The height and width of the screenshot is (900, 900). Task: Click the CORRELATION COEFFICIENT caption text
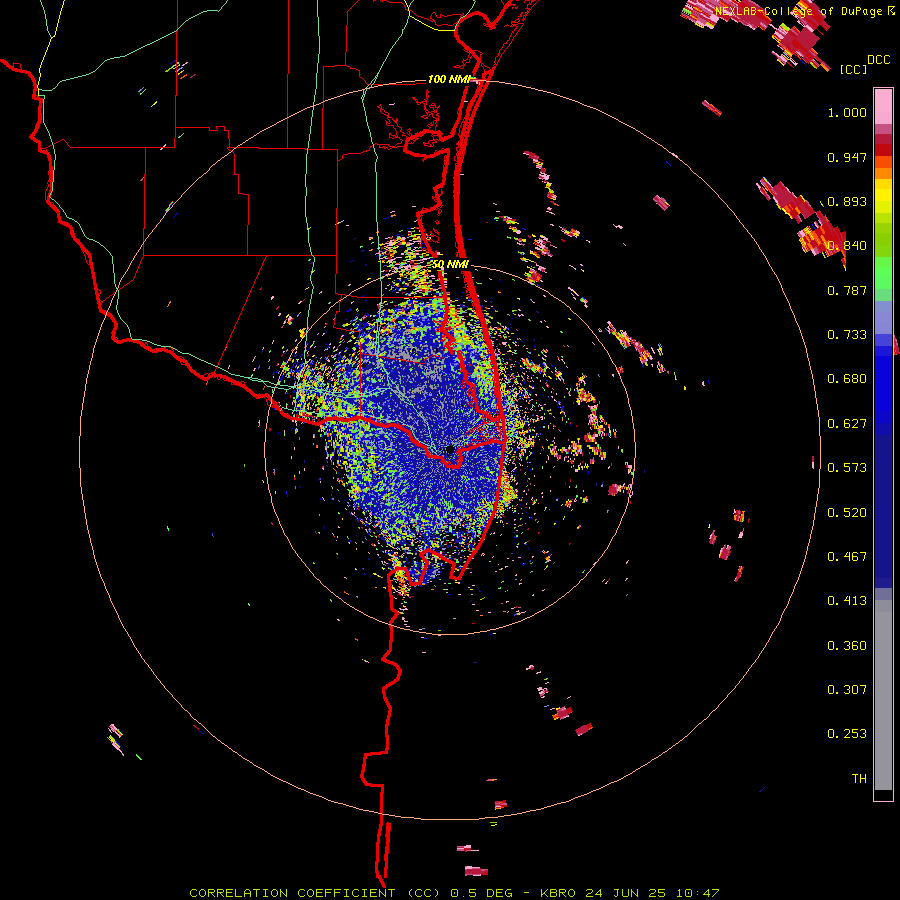pos(292,893)
